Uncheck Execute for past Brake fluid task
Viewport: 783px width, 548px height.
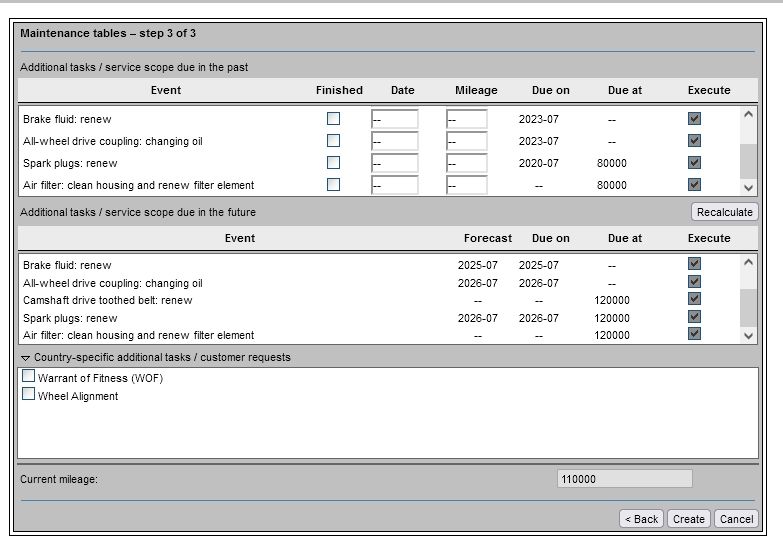(694, 119)
